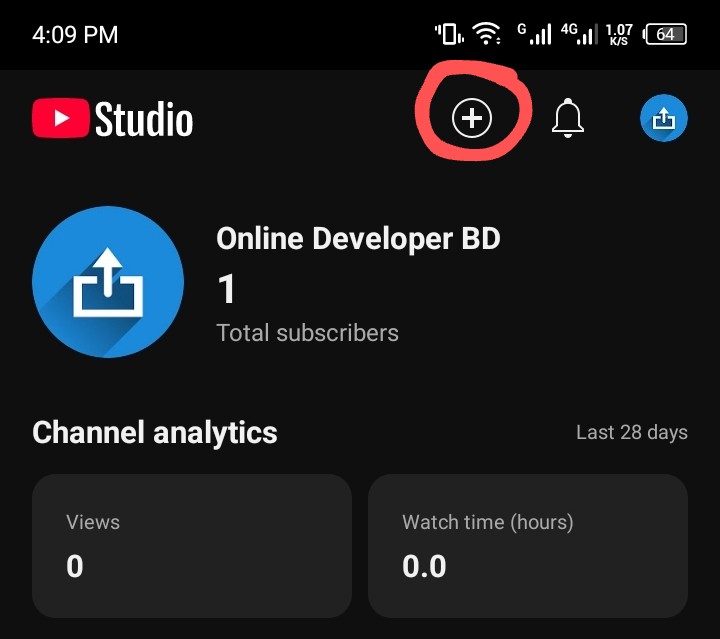Tap the Wi-Fi status icon
The height and width of the screenshot is (639, 720).
click(487, 34)
